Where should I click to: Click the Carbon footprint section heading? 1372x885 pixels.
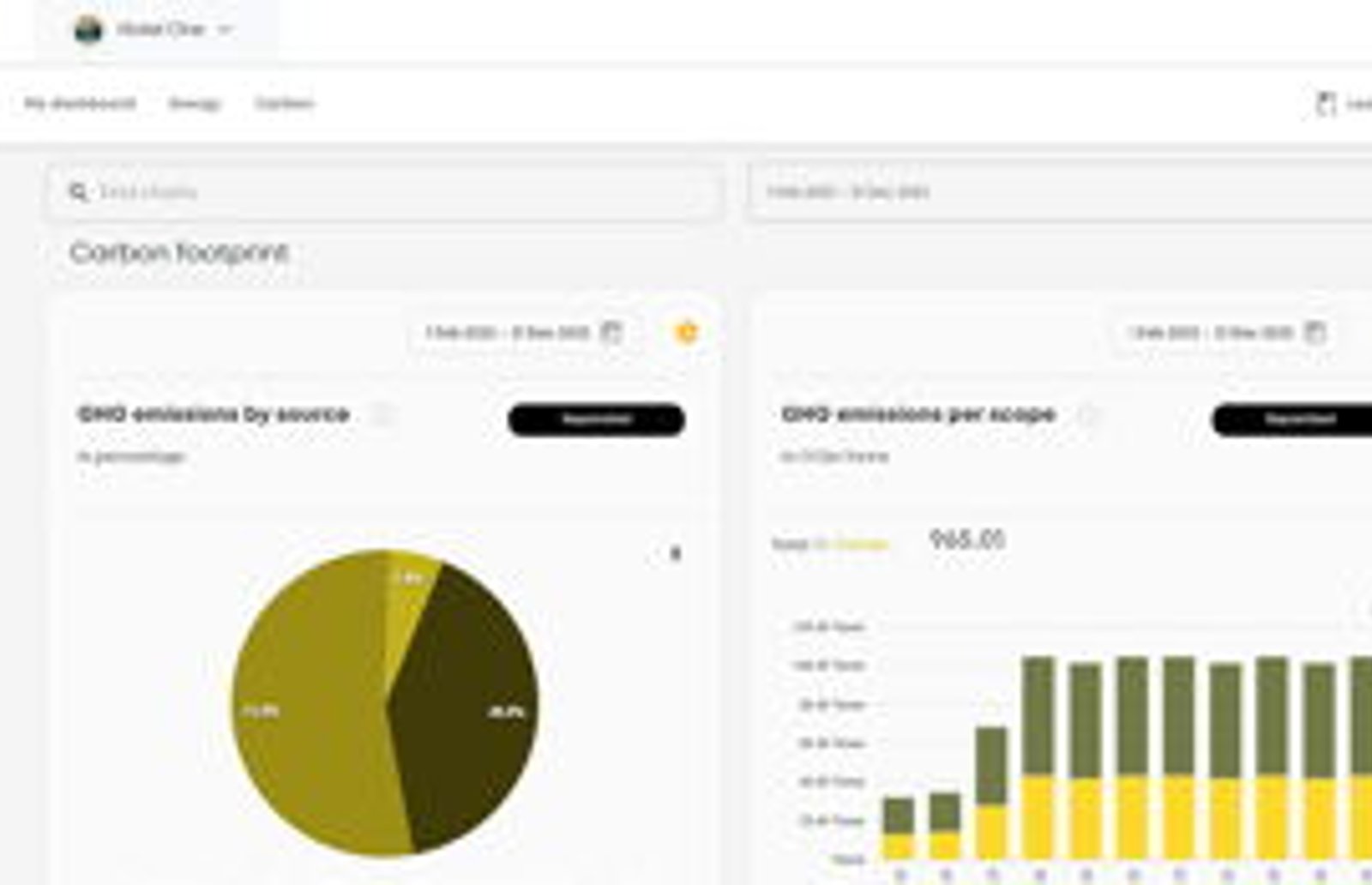click(179, 252)
